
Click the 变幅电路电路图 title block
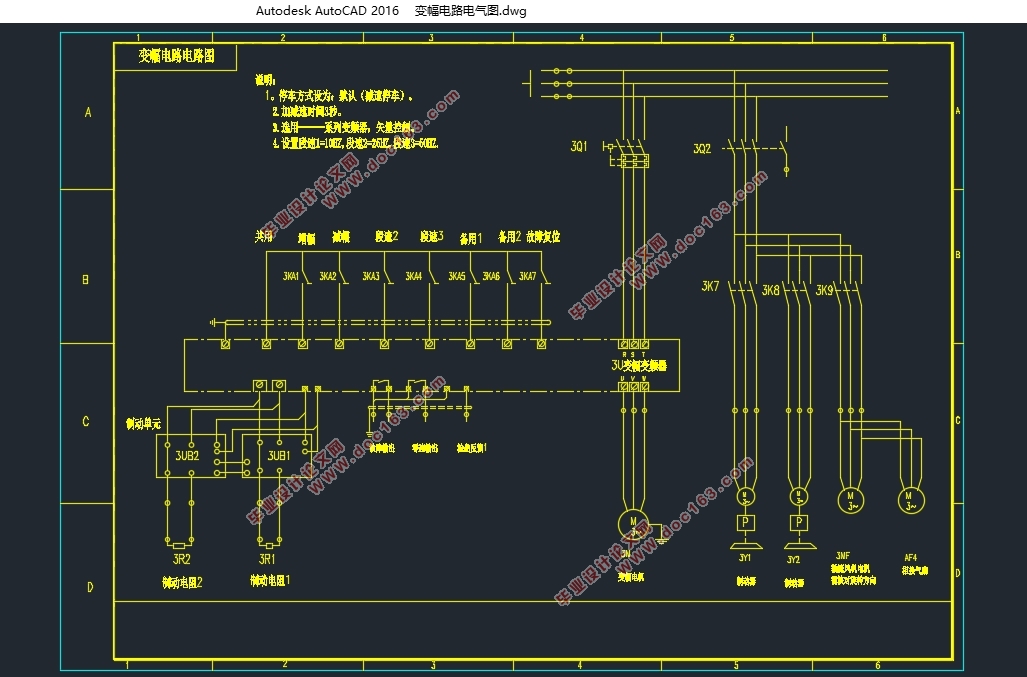[x=176, y=57]
